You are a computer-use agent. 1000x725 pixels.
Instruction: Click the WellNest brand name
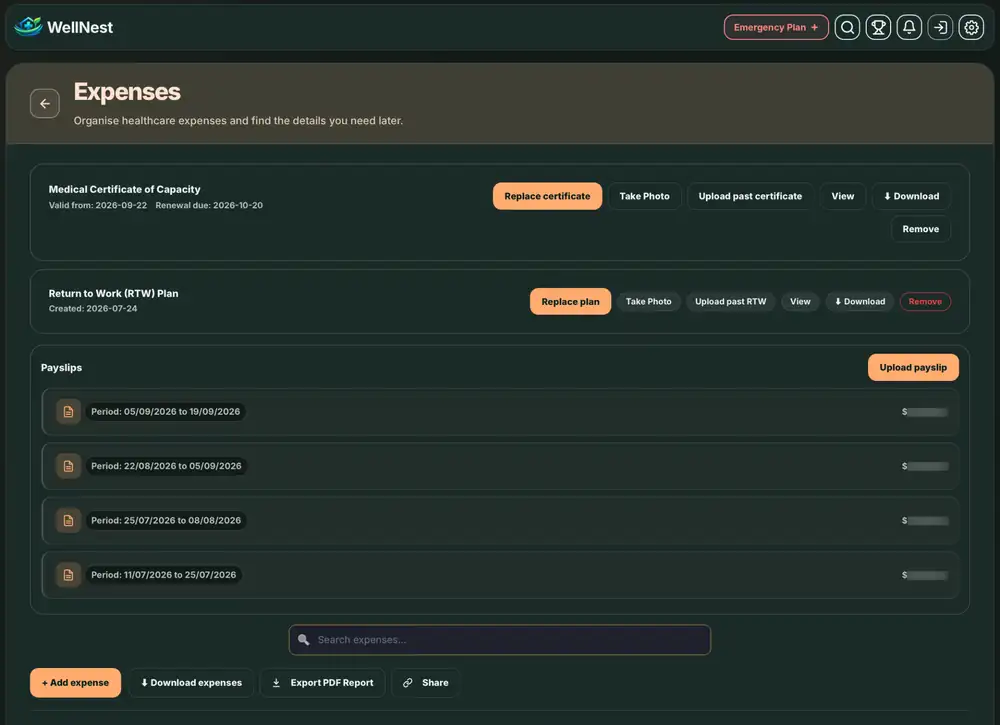click(80, 27)
